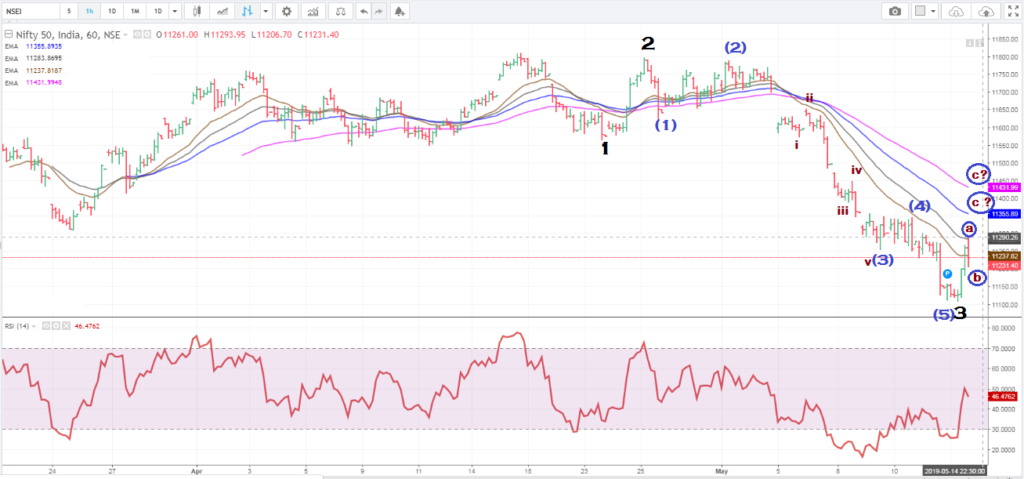1024x479 pixels.
Task: Click the iii wave annotation
Action: click(x=843, y=210)
